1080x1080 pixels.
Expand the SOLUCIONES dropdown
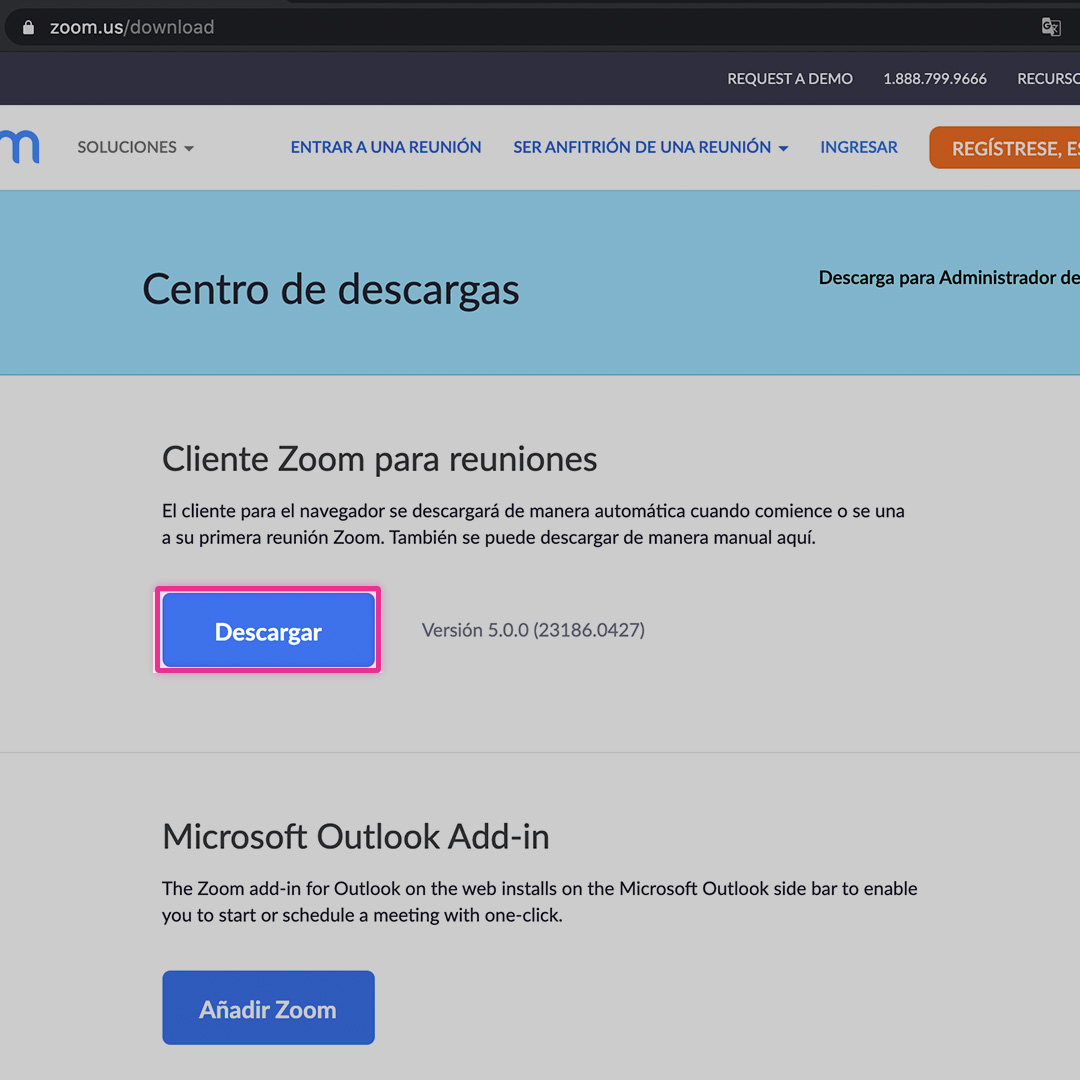(136, 147)
